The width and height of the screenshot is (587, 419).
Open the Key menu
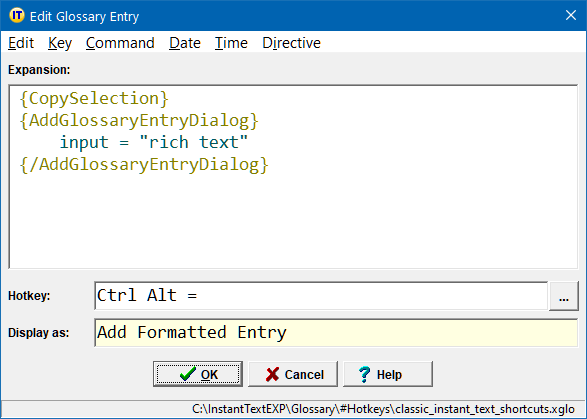(x=60, y=43)
